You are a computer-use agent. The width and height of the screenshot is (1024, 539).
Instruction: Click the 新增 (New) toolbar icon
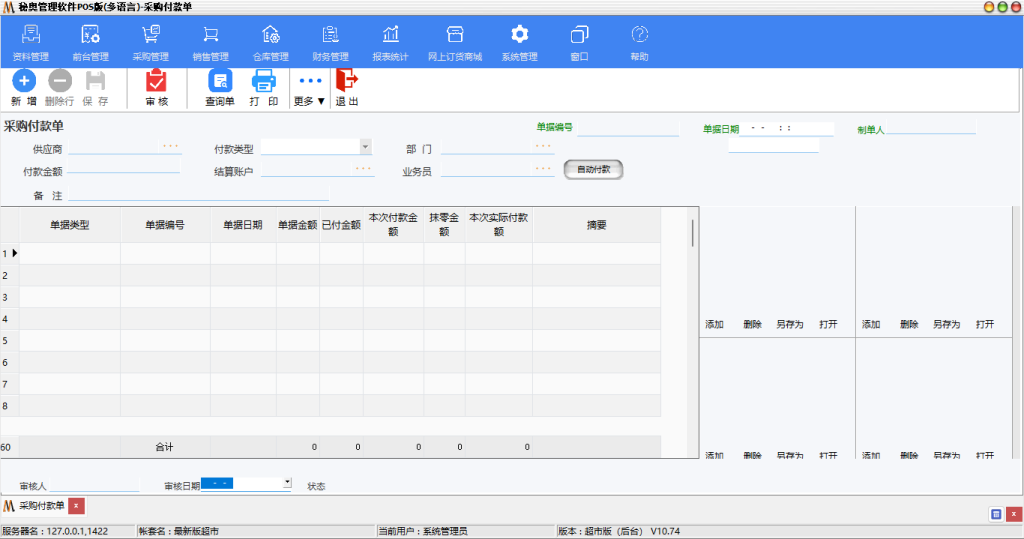click(24, 82)
